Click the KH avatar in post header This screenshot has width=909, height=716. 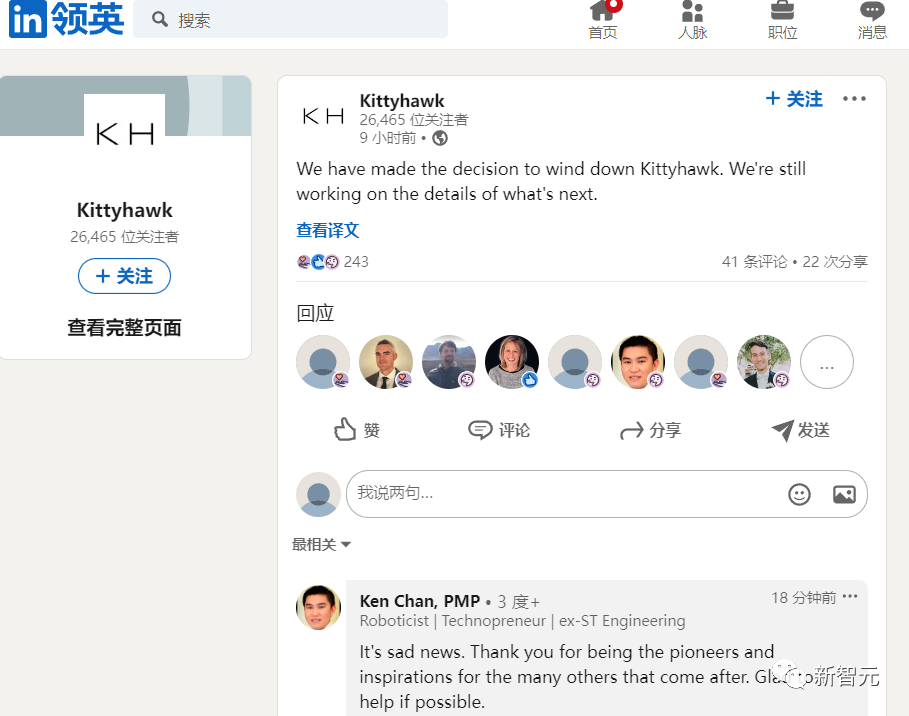point(323,117)
